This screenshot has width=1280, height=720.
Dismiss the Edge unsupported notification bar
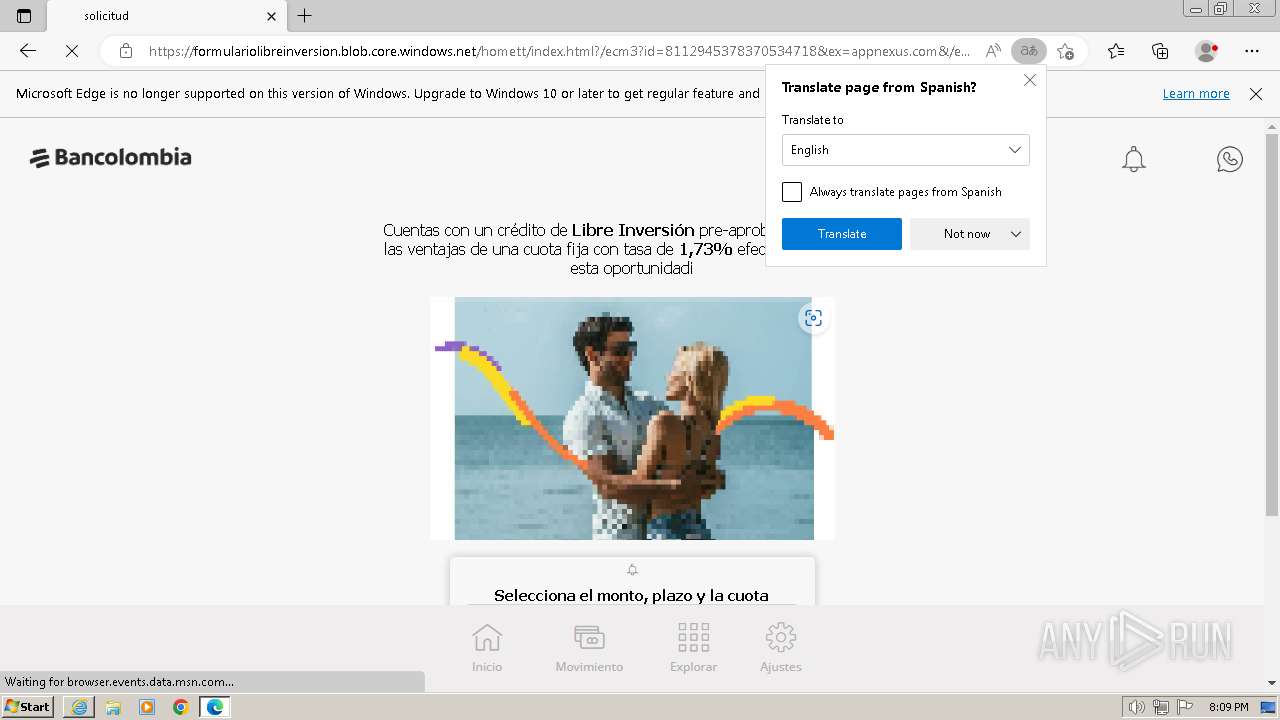(1256, 94)
